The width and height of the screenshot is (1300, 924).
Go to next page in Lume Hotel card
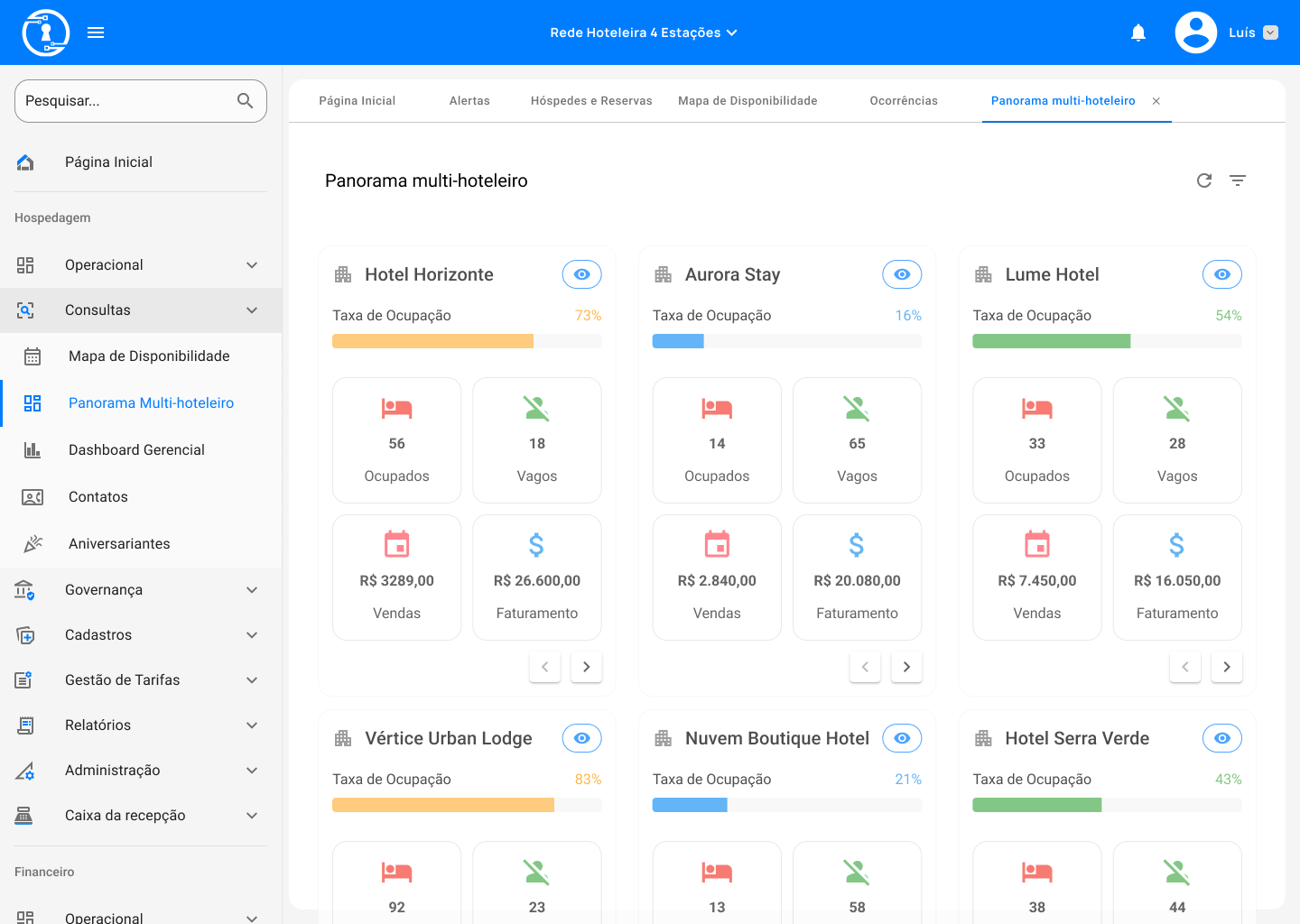pos(1226,667)
